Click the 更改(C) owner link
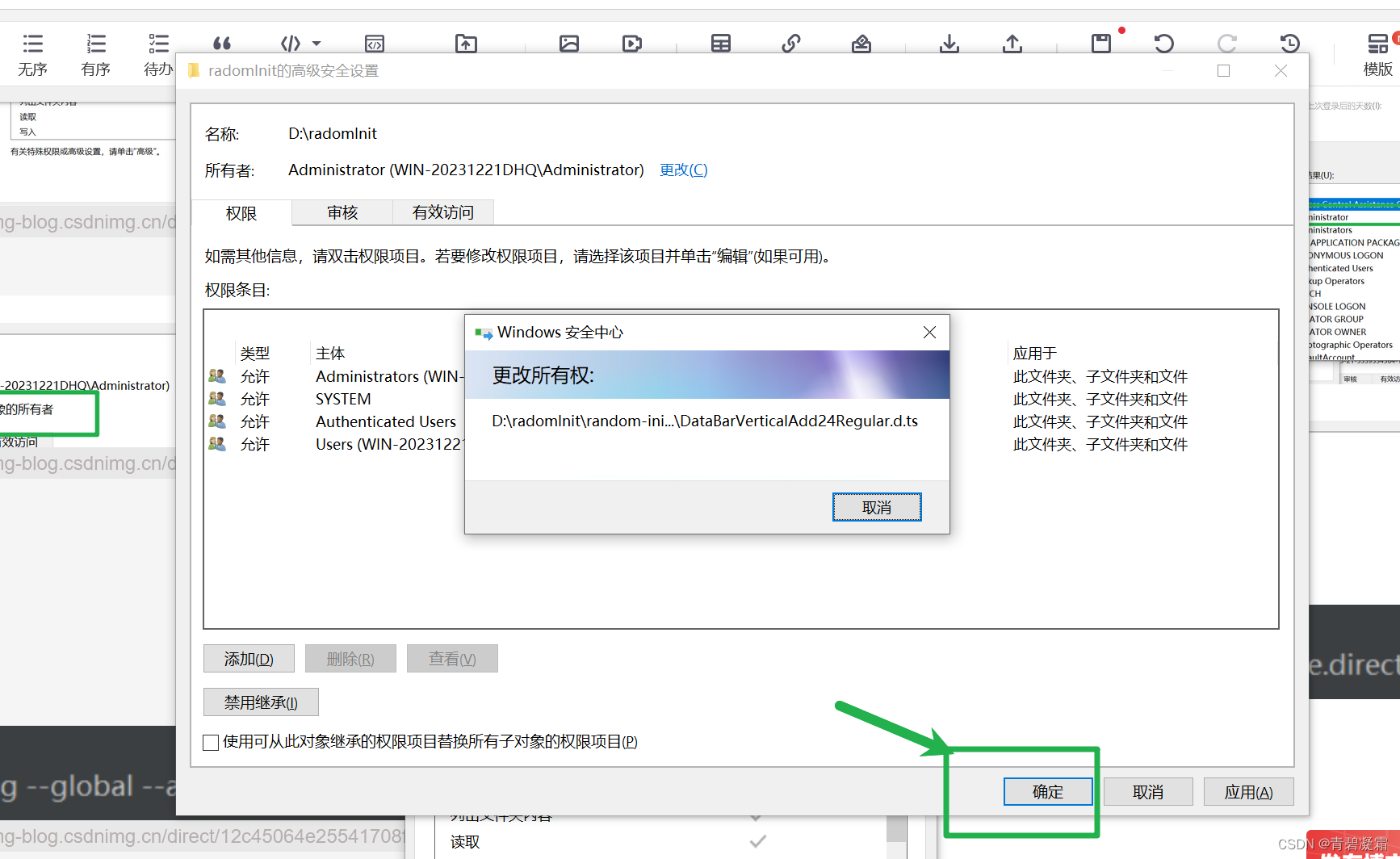Image resolution: width=1400 pixels, height=859 pixels. pyautogui.click(x=683, y=170)
